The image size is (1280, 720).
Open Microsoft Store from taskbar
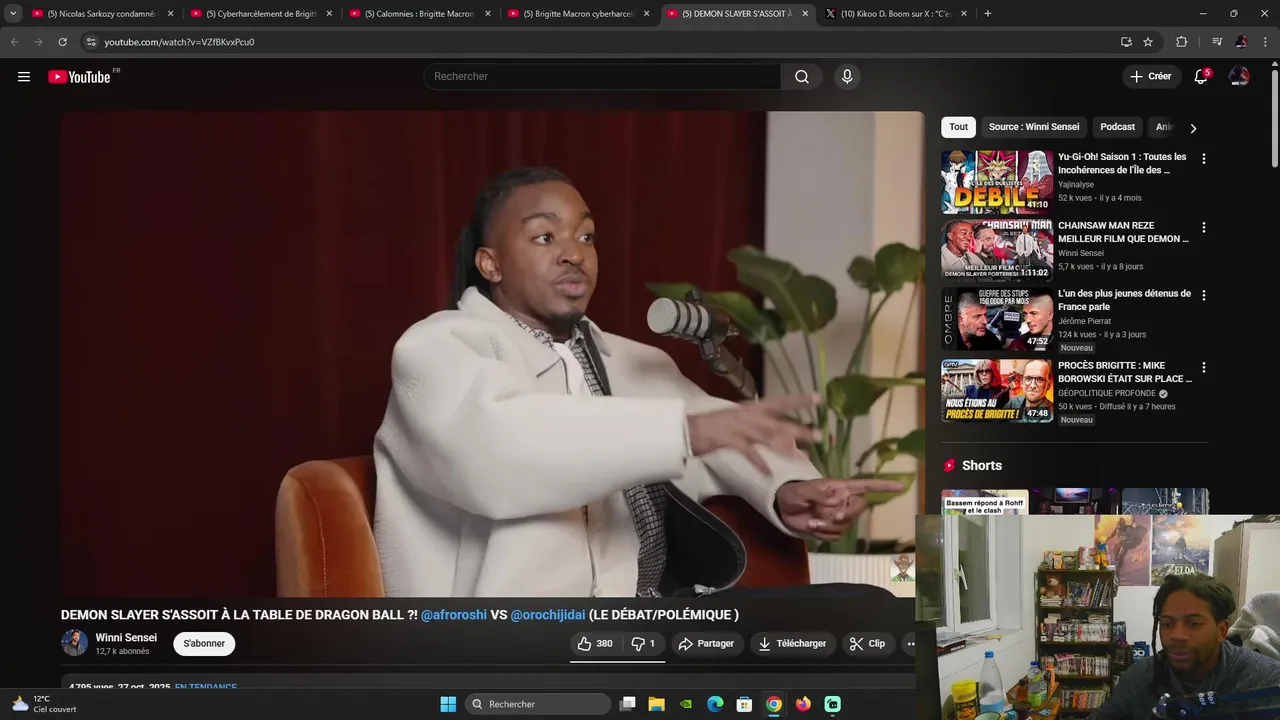click(x=744, y=704)
